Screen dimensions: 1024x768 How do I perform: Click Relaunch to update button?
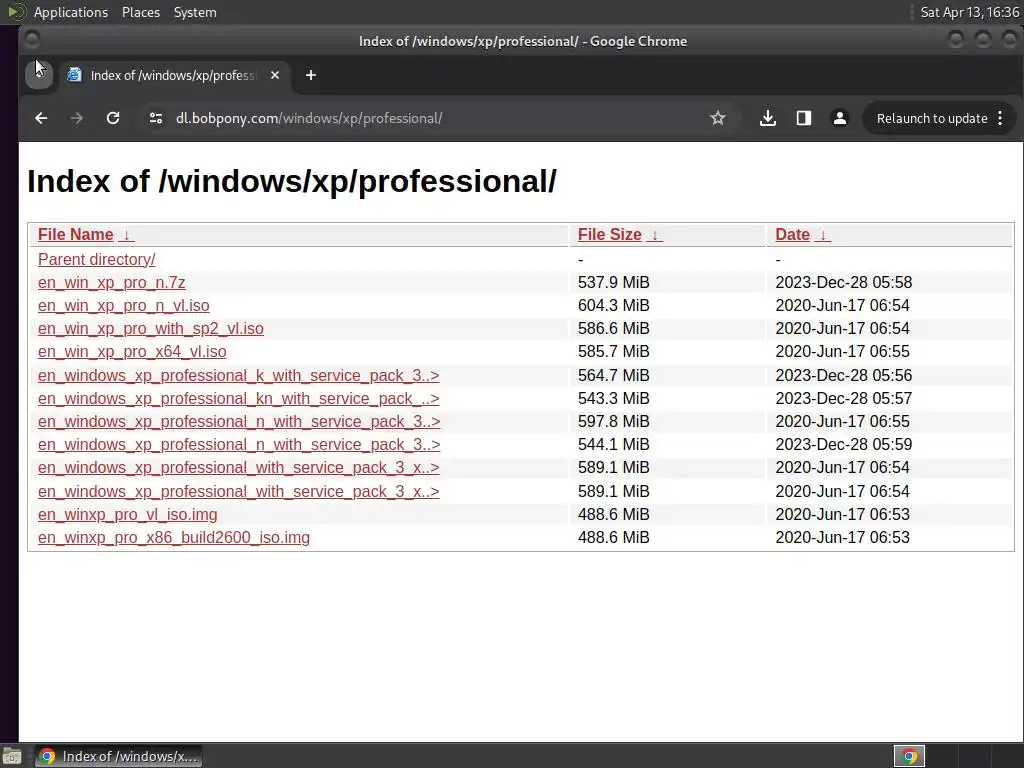931,118
